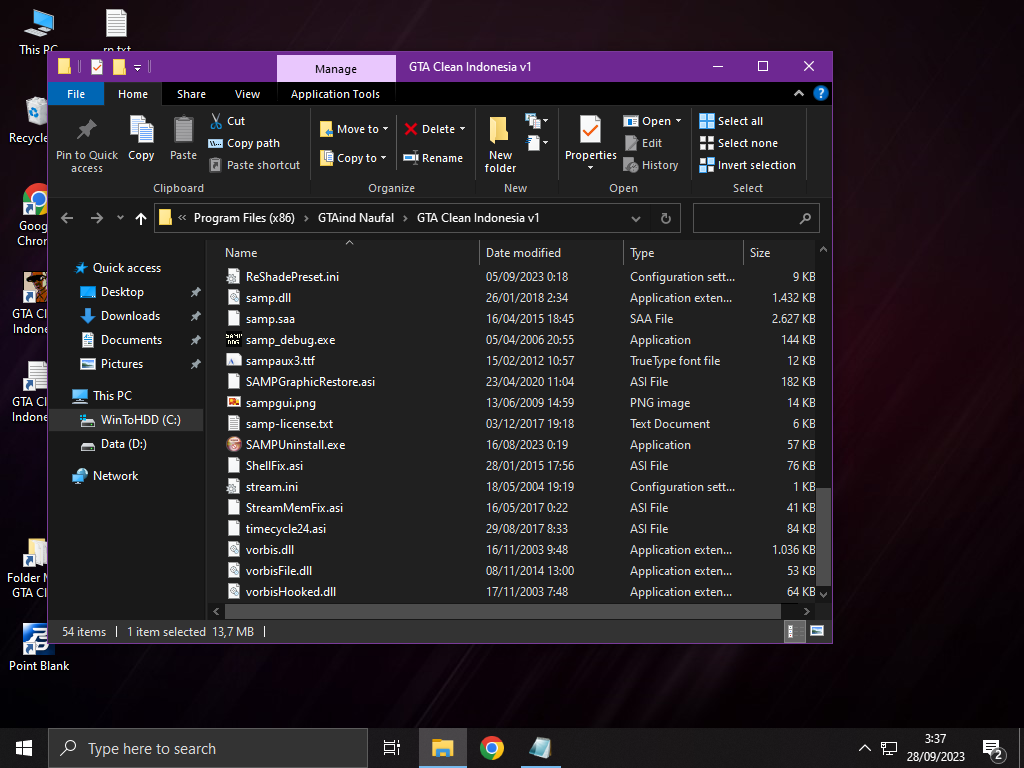The height and width of the screenshot is (768, 1024).
Task: Open the notification center icon
Action: [x=993, y=748]
